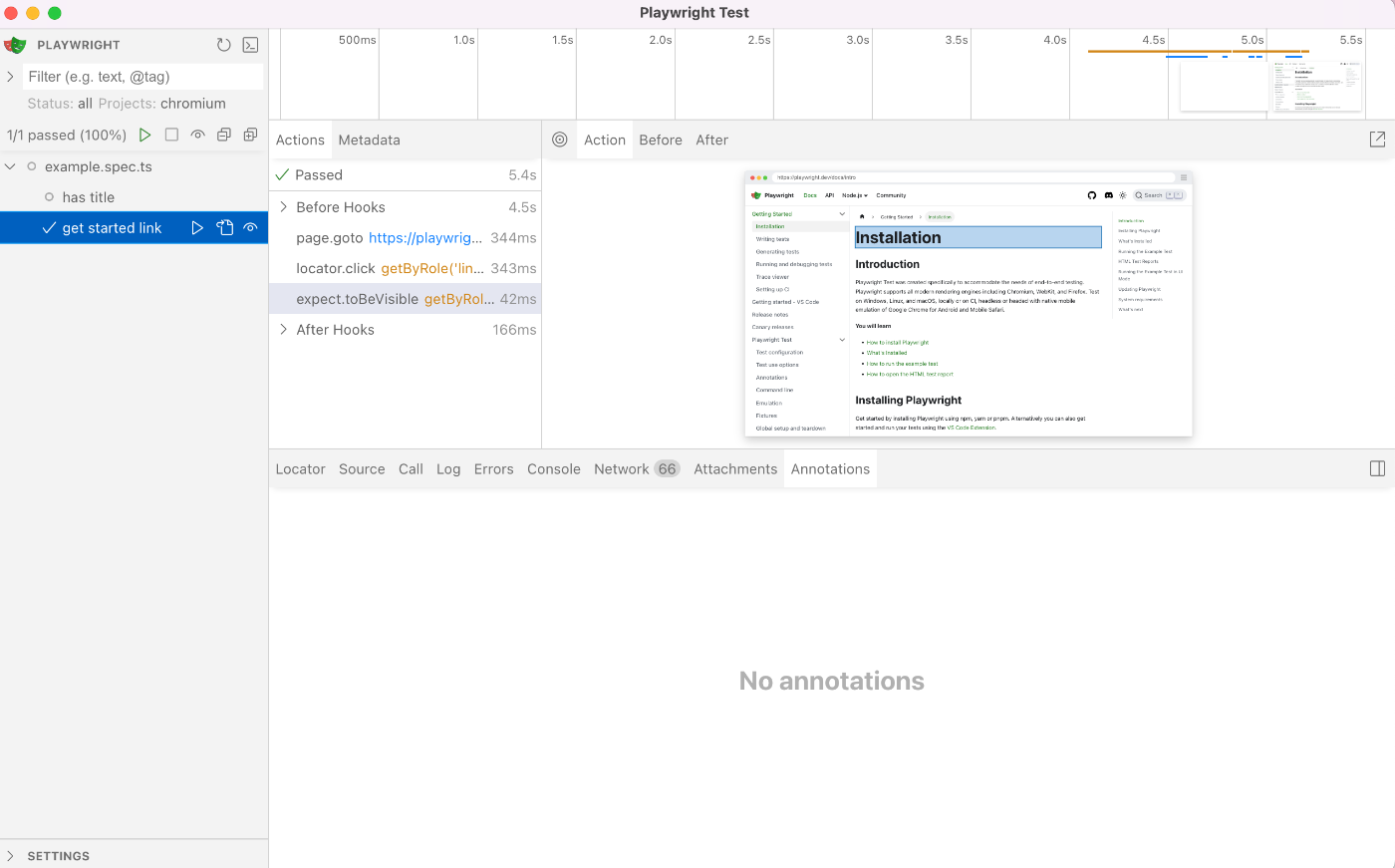Click Discord icon in snapshot page
This screenshot has height=868, width=1395.
(1108, 195)
